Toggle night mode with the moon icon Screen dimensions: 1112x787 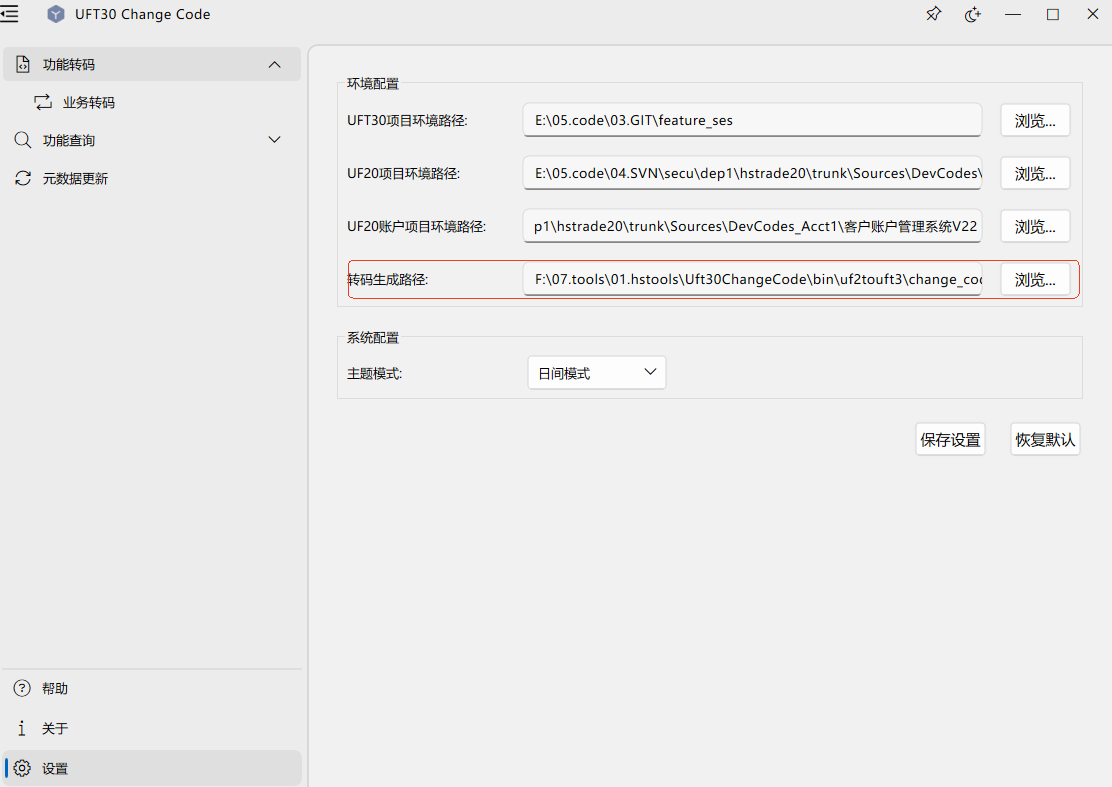(973, 14)
